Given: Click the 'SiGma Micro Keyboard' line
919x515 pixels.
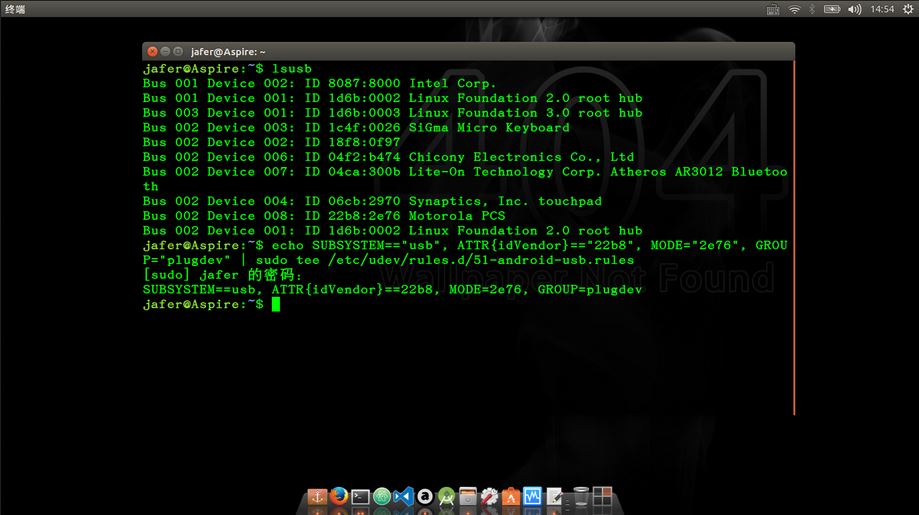Looking at the screenshot, I should [x=356, y=127].
